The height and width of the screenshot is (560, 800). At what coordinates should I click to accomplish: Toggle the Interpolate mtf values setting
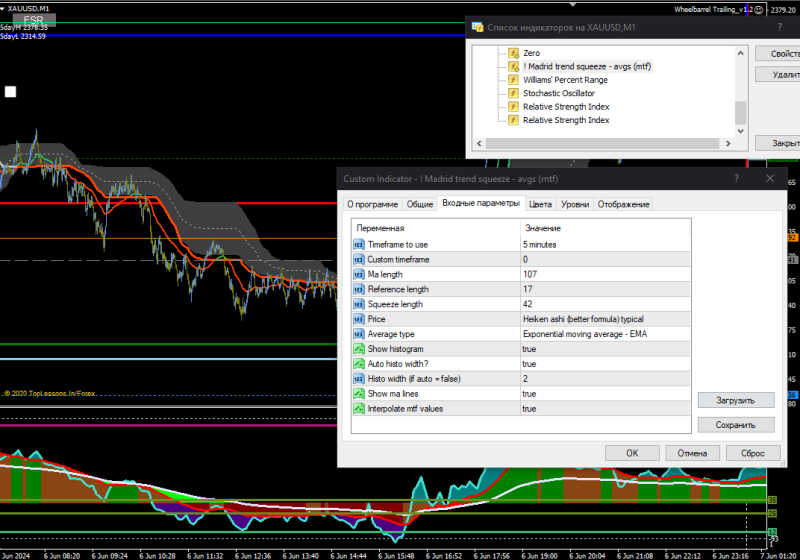tap(529, 409)
